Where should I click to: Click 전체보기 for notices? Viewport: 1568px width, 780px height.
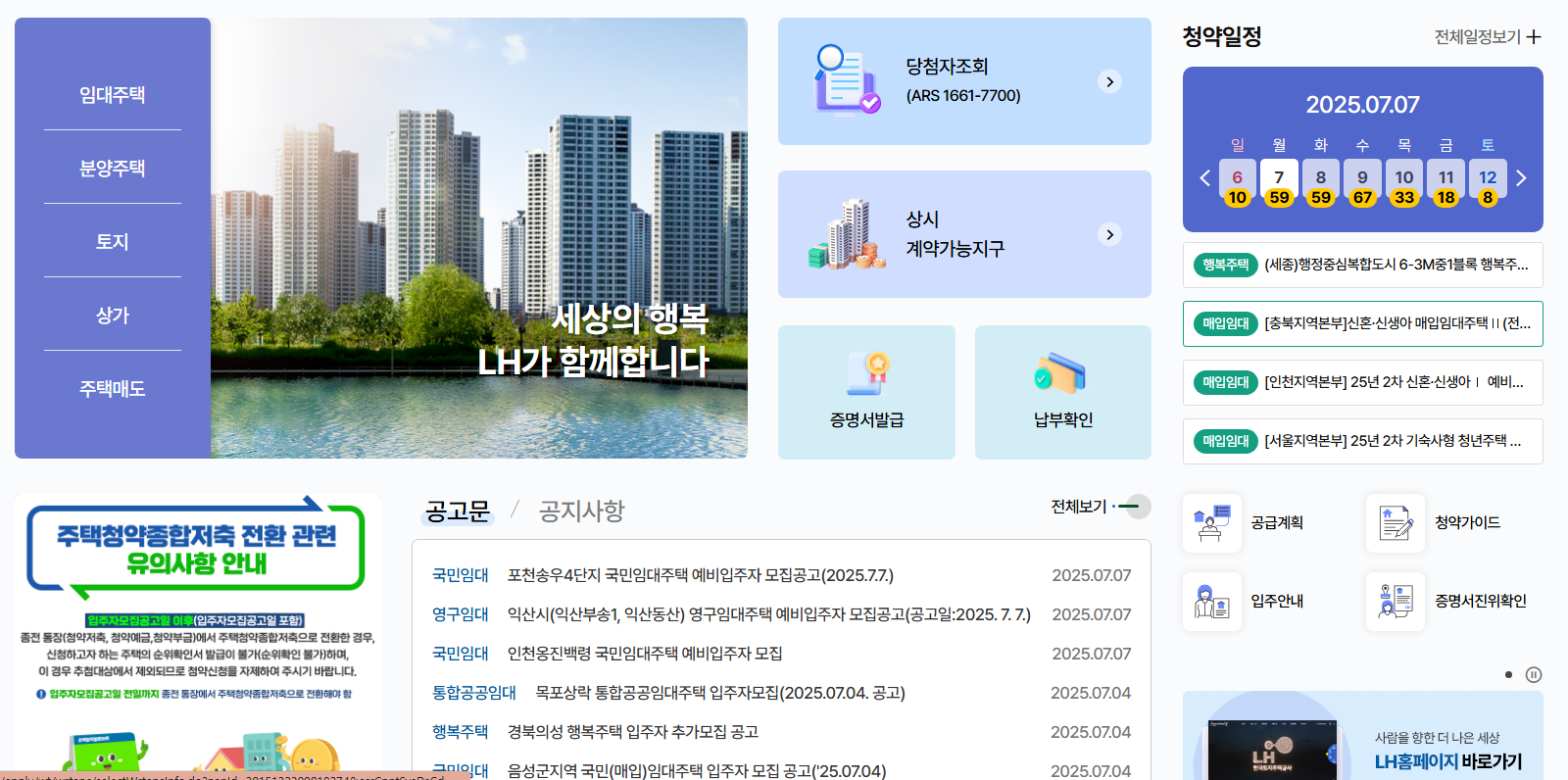point(1100,507)
